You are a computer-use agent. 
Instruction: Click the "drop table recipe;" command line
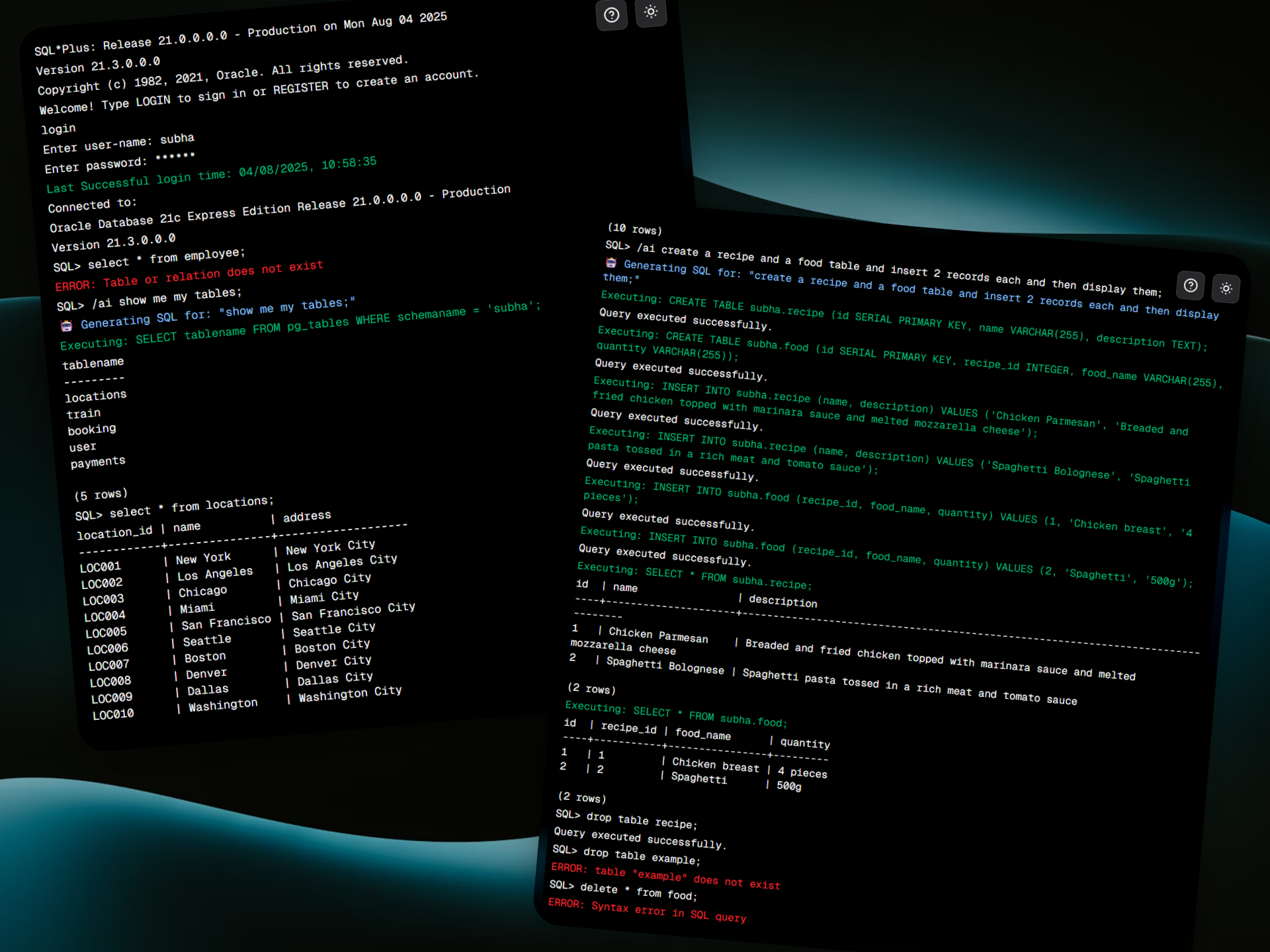click(x=626, y=819)
